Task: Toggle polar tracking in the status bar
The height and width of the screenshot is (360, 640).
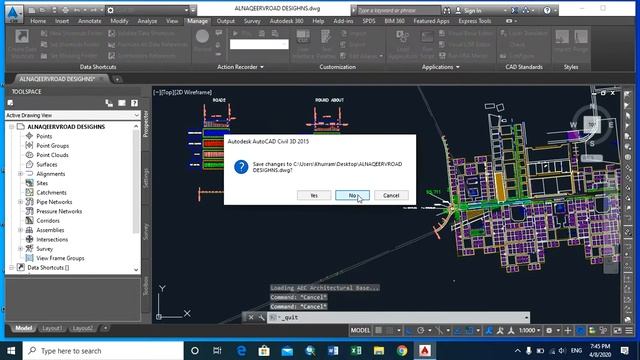Action: (x=420, y=331)
